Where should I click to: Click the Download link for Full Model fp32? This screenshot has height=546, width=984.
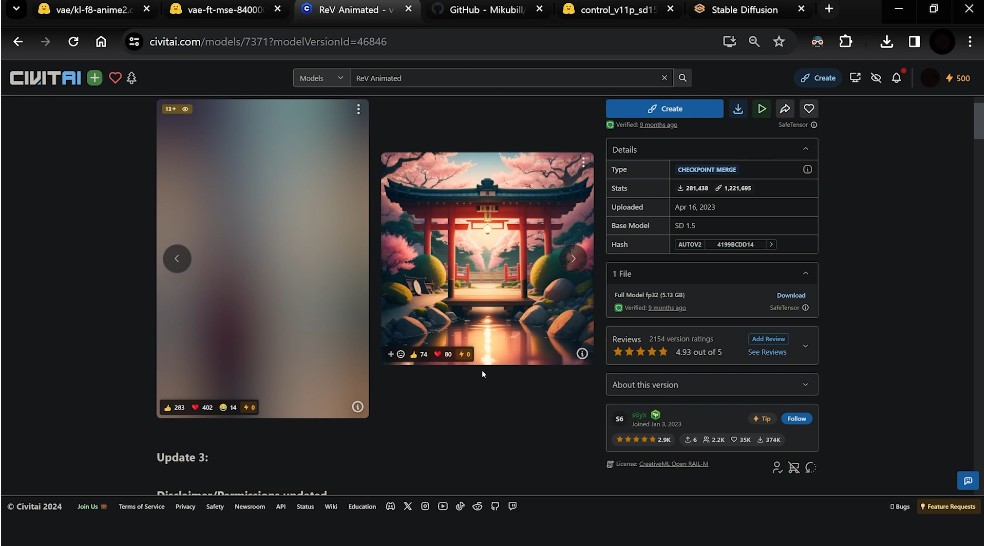(x=791, y=295)
